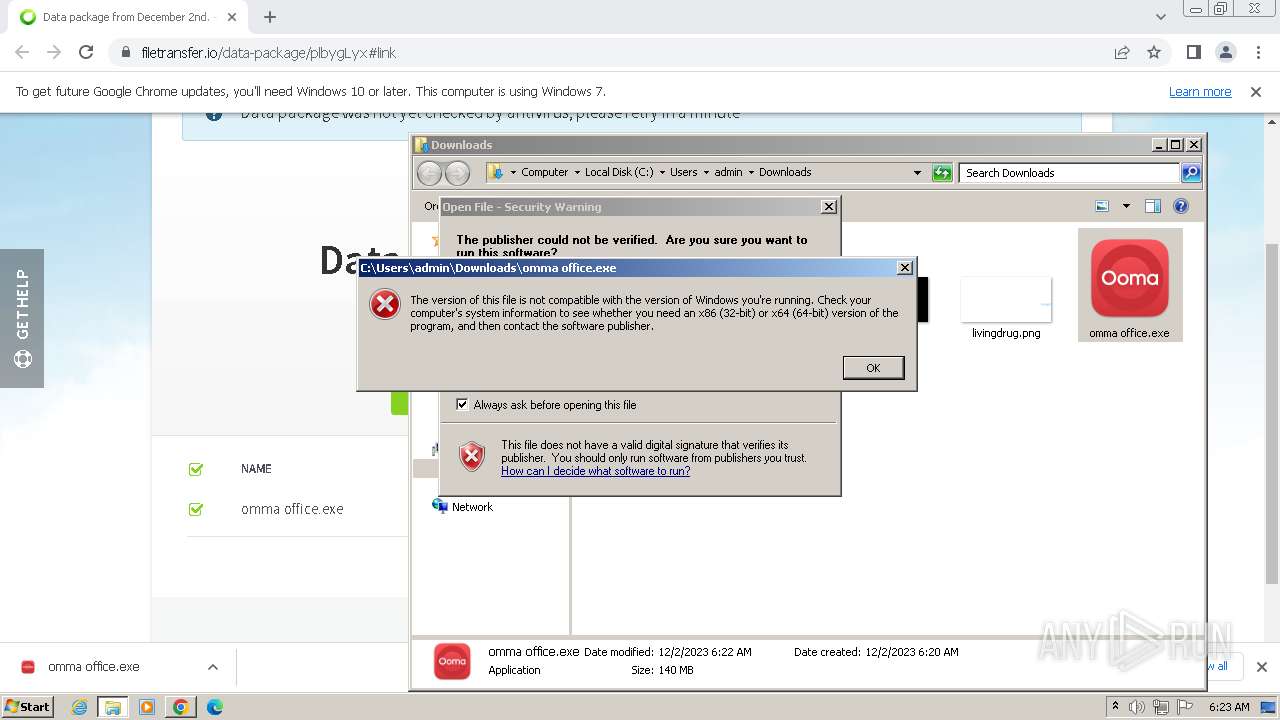Click the network tray icon
Image resolution: width=1280 pixels, height=720 pixels.
tap(1161, 707)
